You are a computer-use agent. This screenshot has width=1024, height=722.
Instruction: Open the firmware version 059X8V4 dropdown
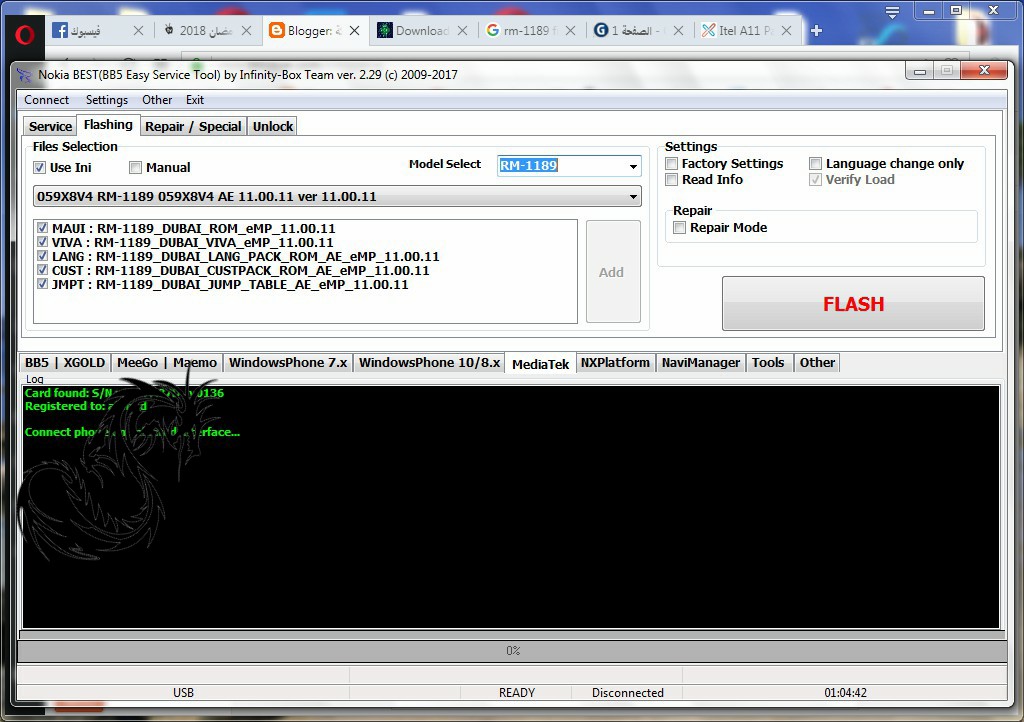point(633,197)
